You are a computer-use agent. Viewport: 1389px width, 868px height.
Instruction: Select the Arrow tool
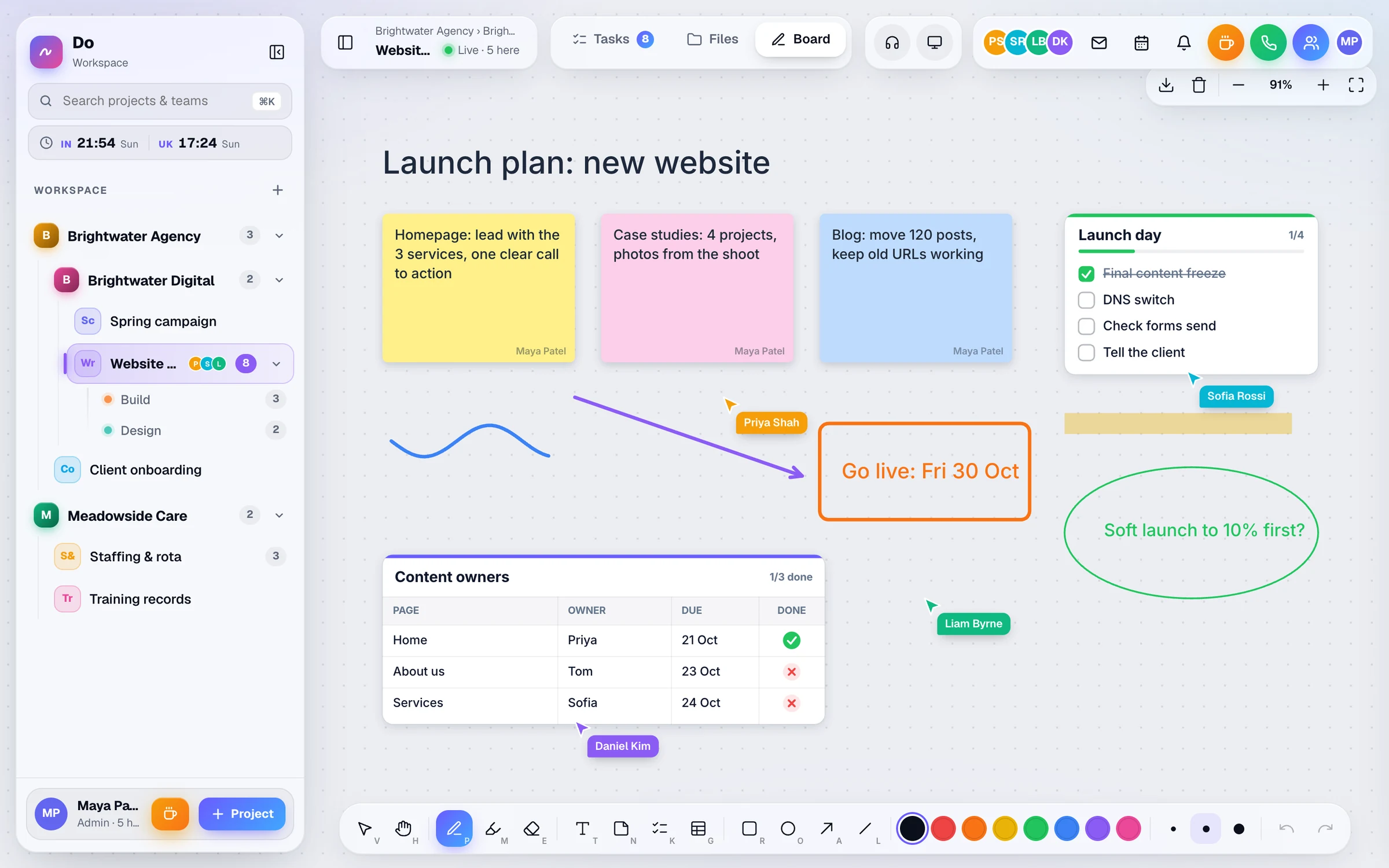pos(826,829)
